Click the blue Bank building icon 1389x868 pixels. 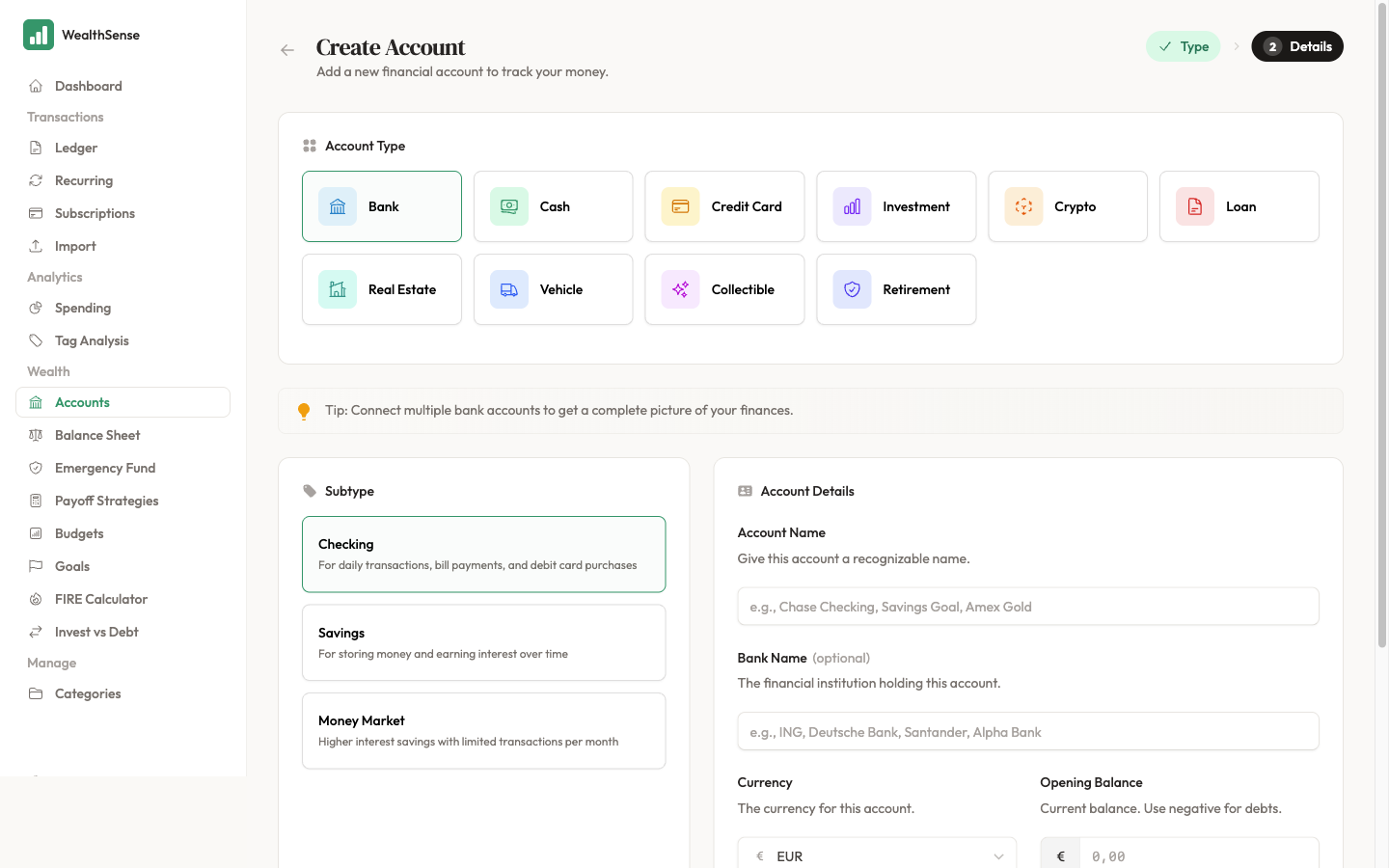pos(338,206)
